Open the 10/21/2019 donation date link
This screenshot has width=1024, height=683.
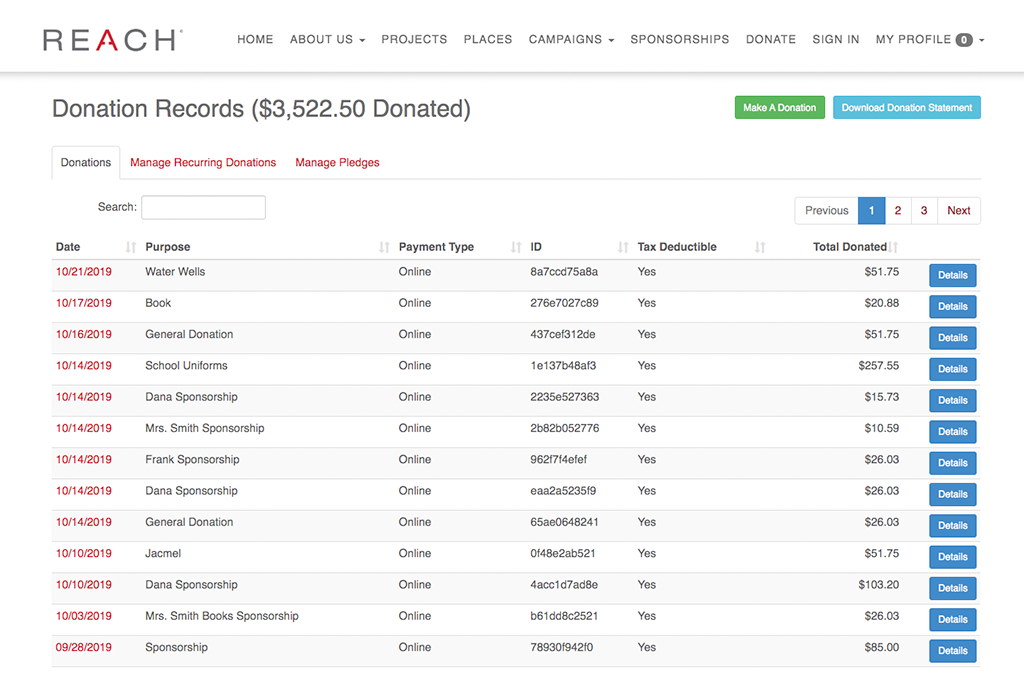[82, 271]
